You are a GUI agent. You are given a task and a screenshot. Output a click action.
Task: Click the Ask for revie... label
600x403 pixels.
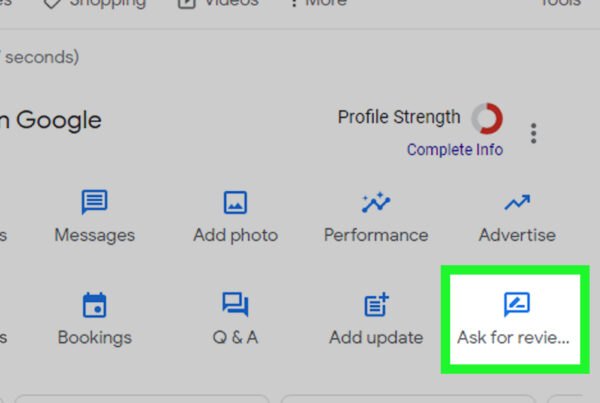513,338
